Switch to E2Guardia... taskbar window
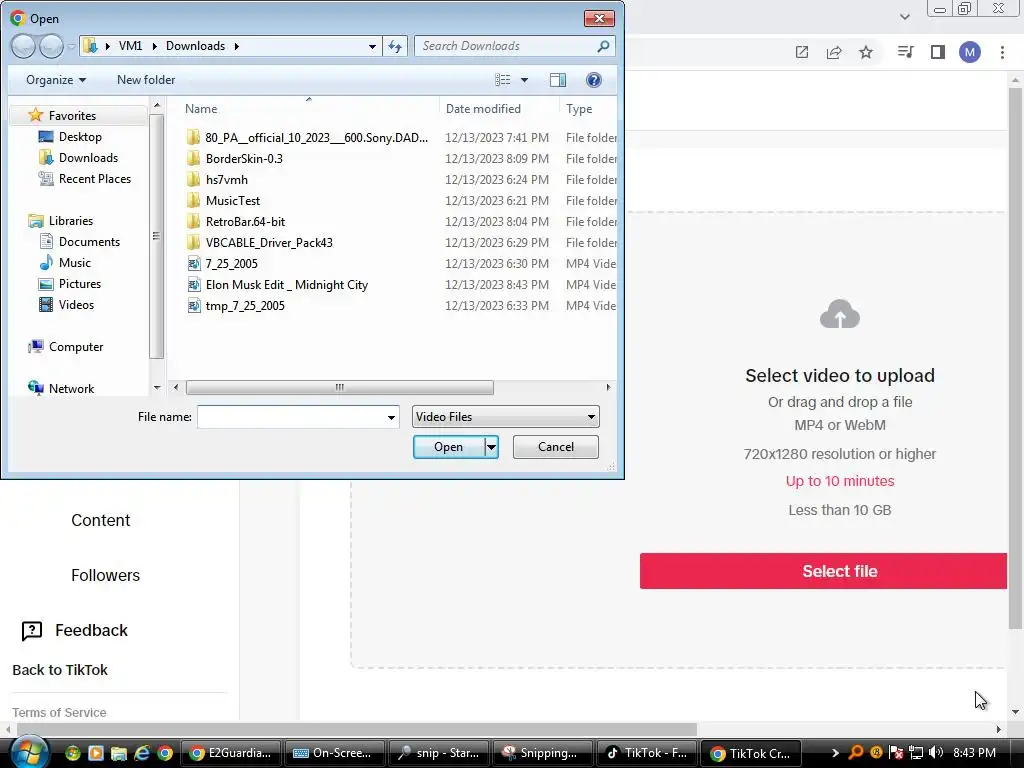Screen dimensions: 1024x768 [x=229, y=753]
